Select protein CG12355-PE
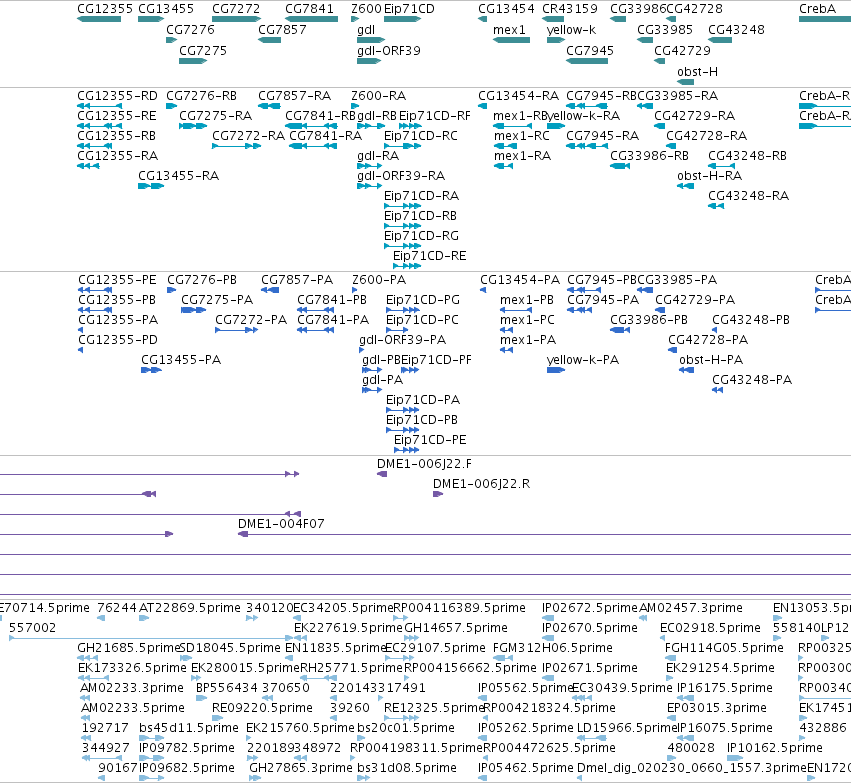Image resolution: width=851 pixels, height=783 pixels. [117, 279]
